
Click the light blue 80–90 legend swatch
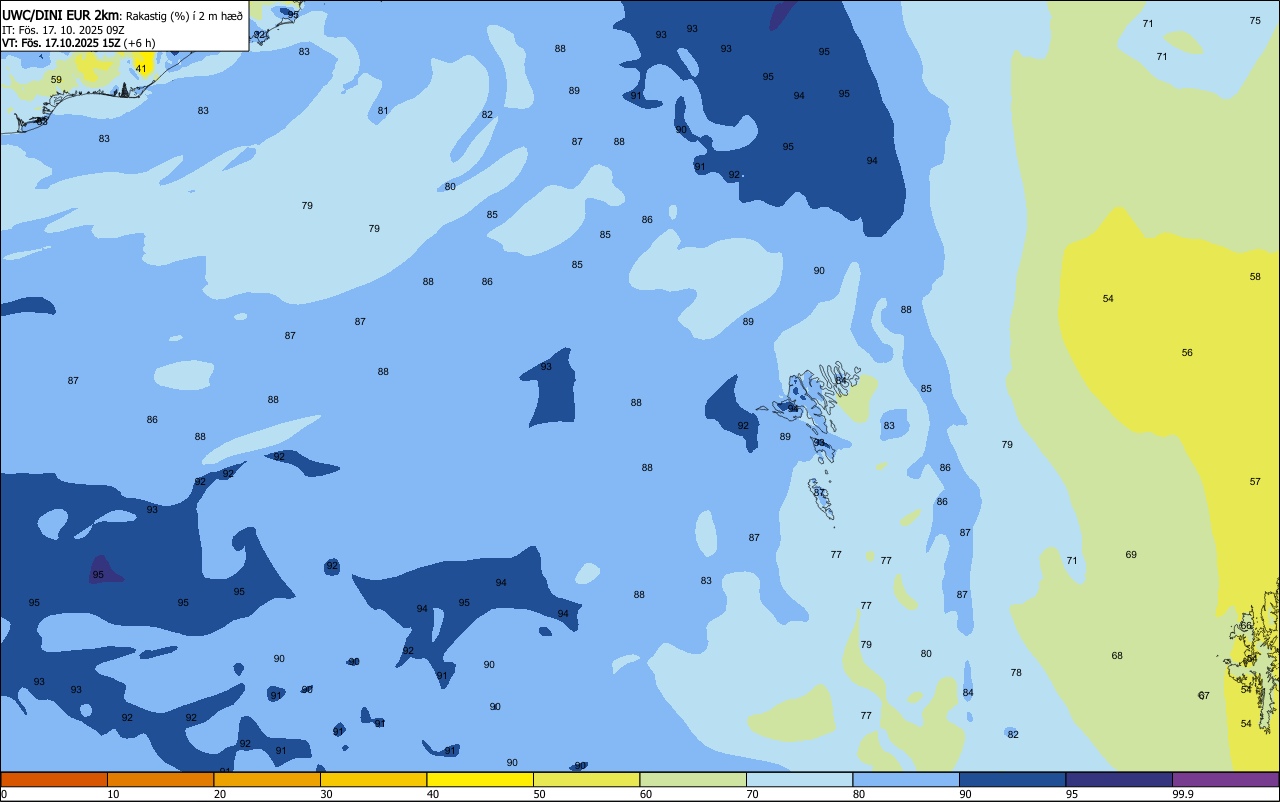(906, 779)
